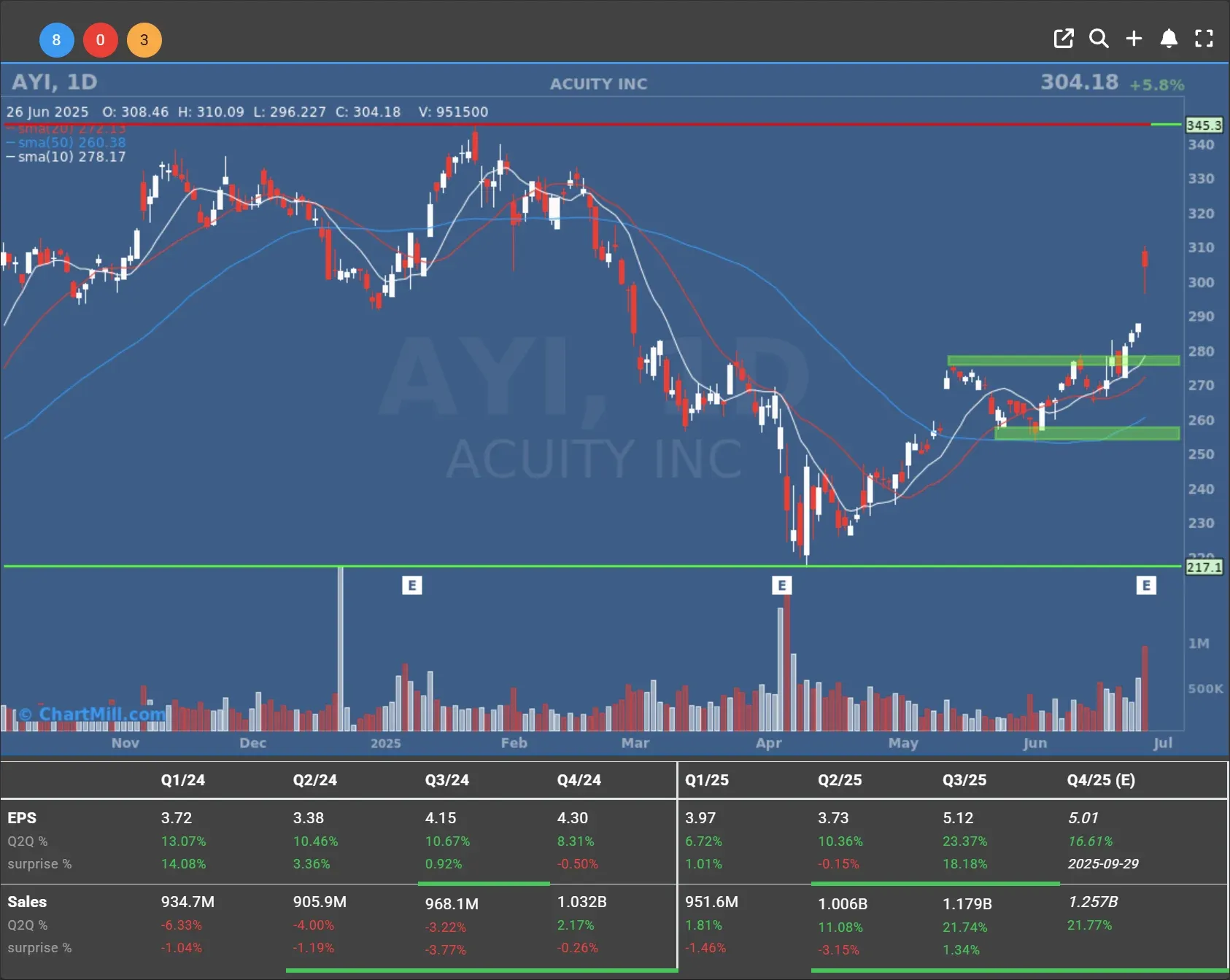
Task: Click the 345.3 resistance price label
Action: tap(1203, 125)
